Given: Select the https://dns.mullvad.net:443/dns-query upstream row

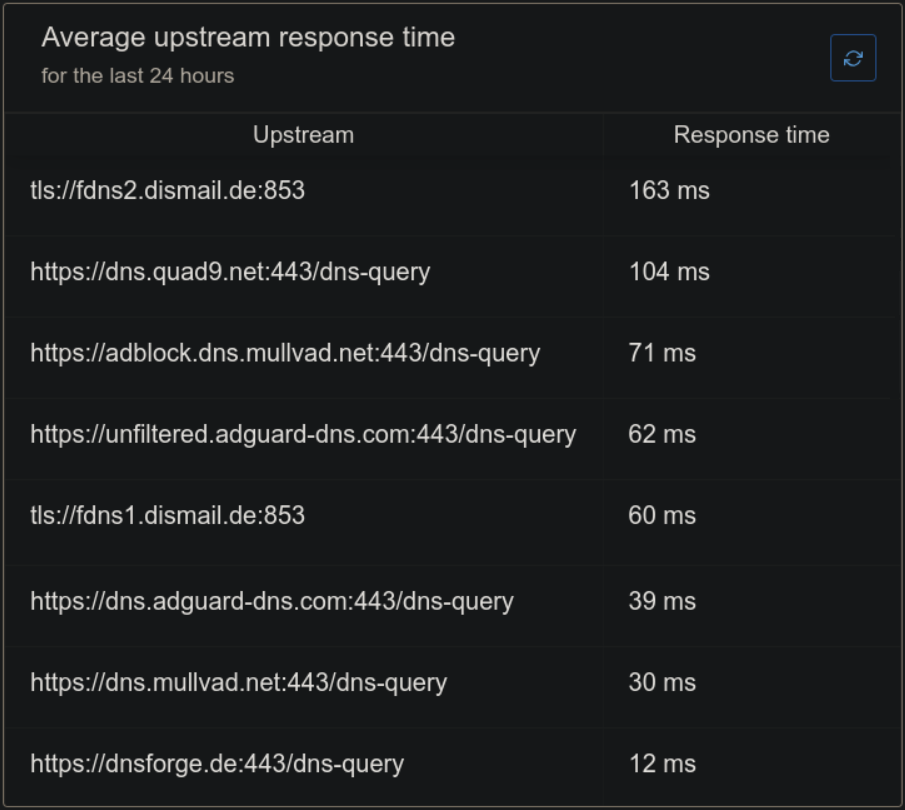Looking at the screenshot, I should pos(239,682).
